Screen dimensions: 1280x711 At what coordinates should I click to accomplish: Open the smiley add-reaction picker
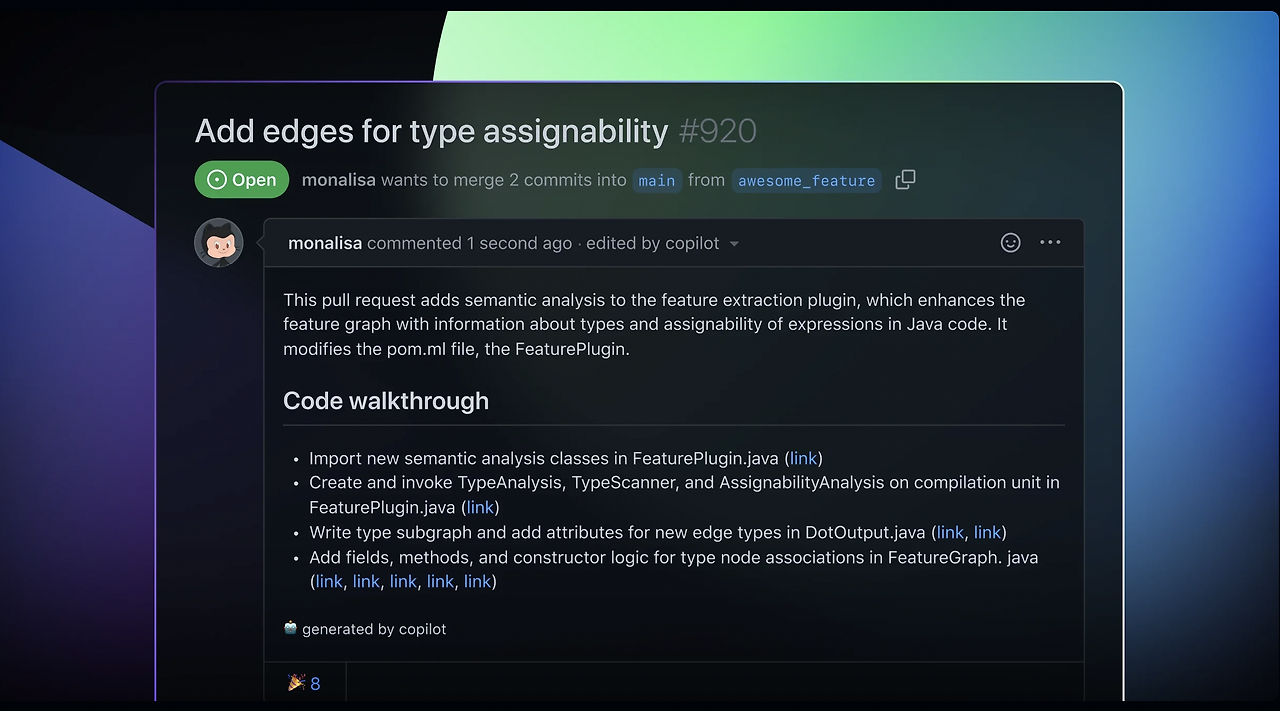[1011, 242]
